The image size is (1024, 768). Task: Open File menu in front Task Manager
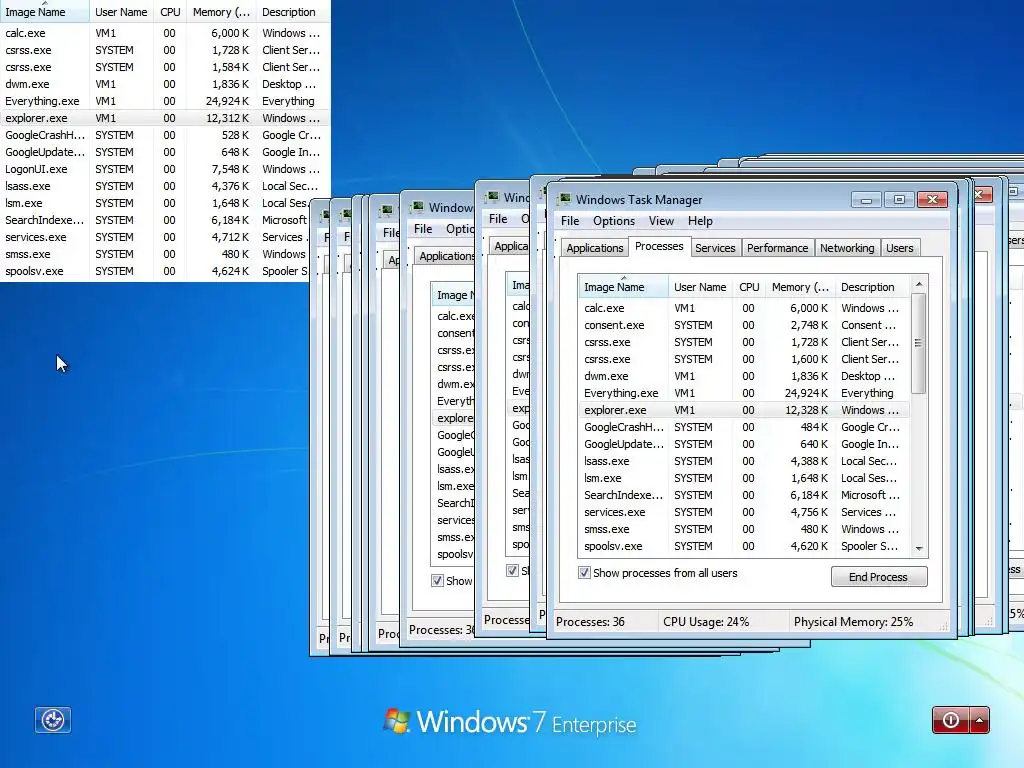tap(570, 221)
